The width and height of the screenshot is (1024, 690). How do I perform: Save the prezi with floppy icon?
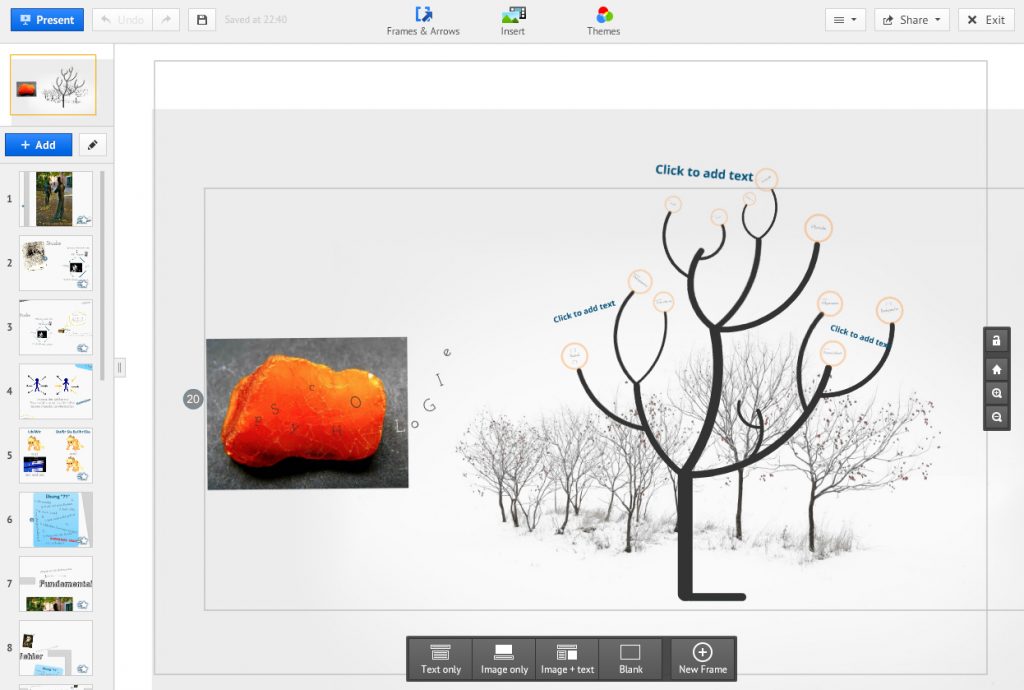pyautogui.click(x=202, y=20)
